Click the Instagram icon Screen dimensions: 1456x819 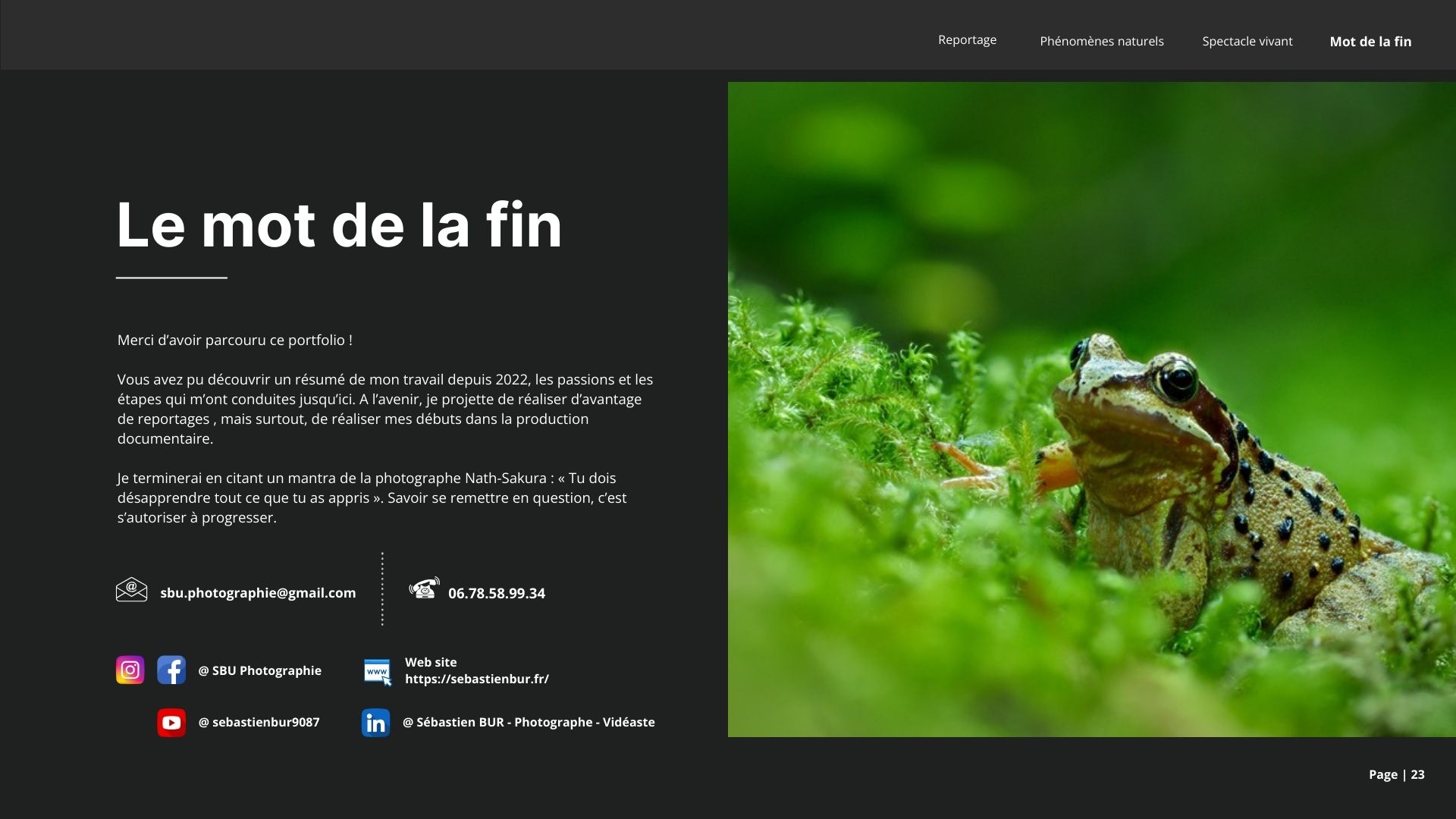click(130, 670)
